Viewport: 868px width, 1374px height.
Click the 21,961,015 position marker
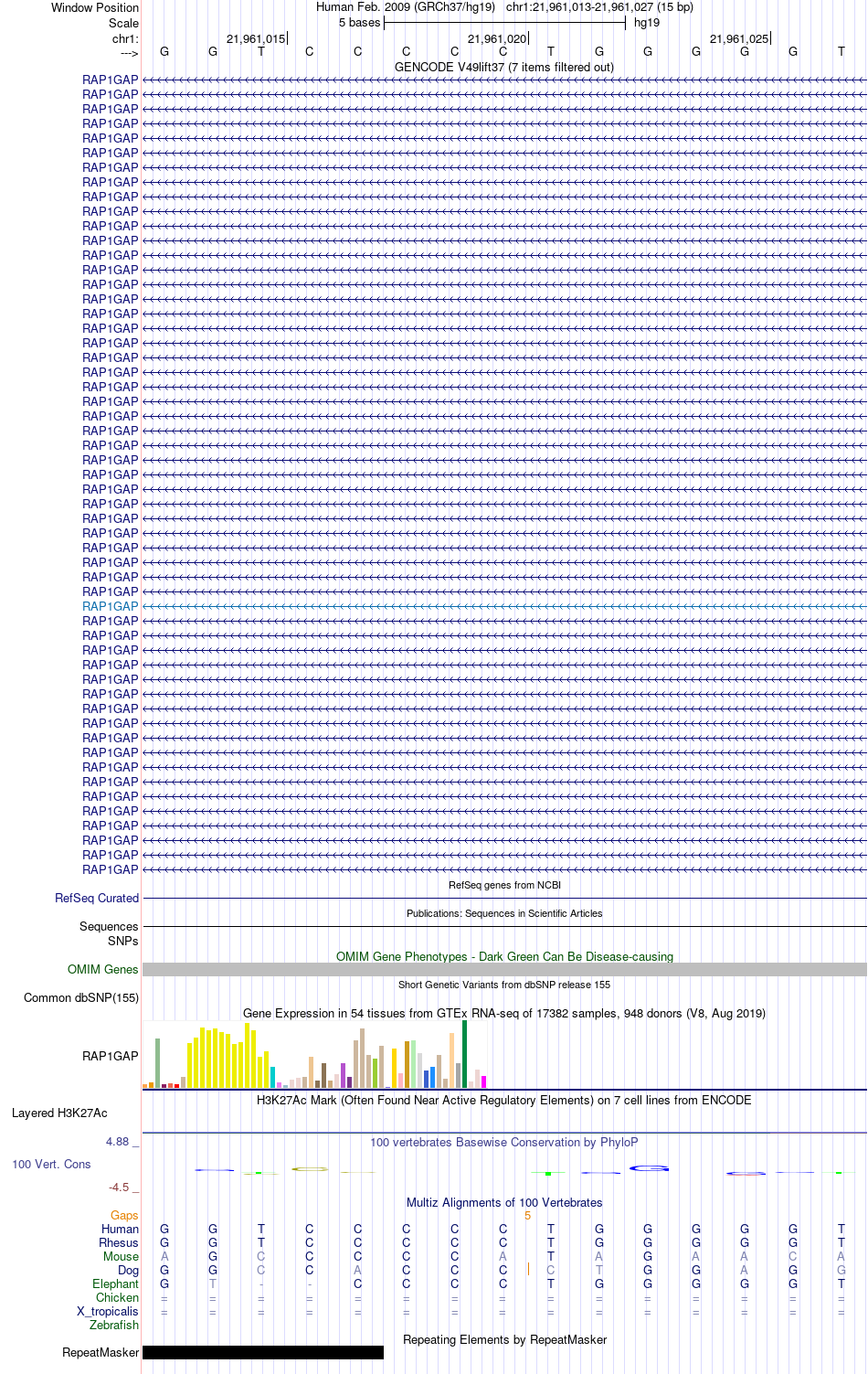(256, 39)
